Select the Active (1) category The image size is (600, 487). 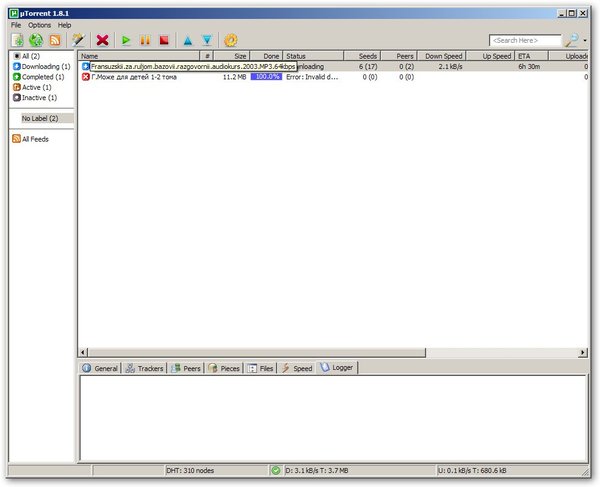[32, 87]
